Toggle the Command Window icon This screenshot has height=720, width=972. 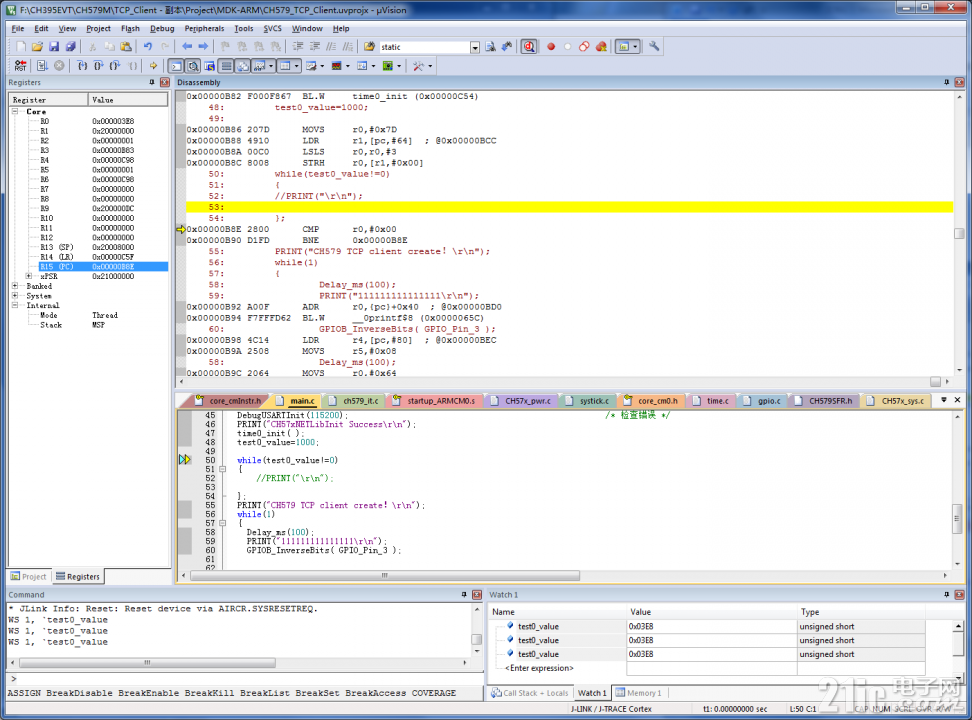click(176, 66)
